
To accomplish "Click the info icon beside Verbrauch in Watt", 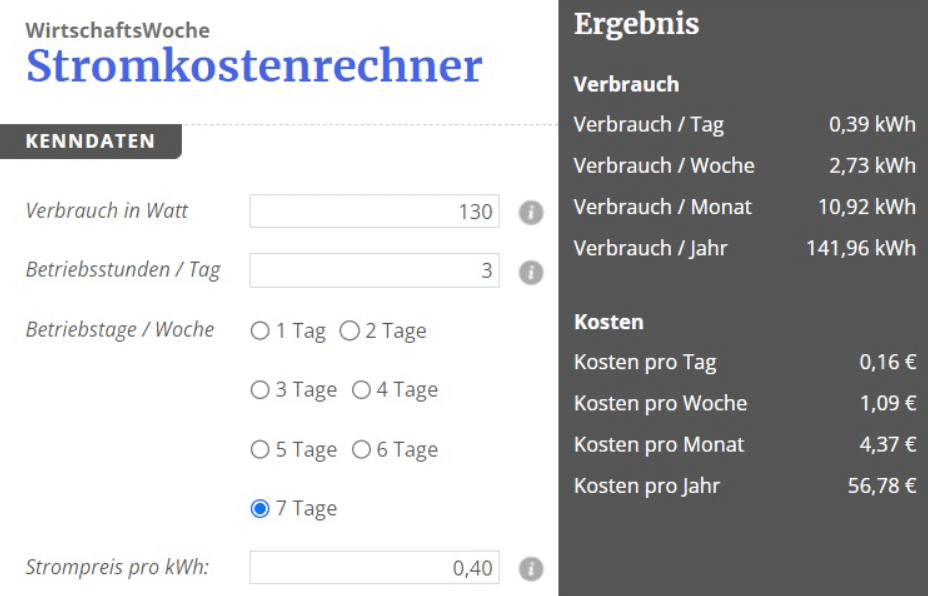I will (531, 212).
